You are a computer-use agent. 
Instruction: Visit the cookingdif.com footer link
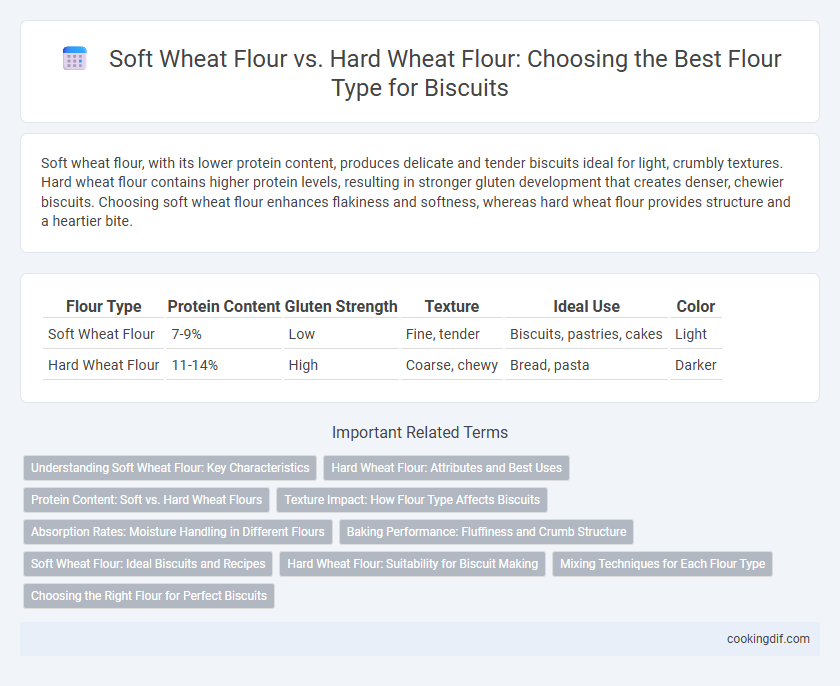(x=768, y=639)
